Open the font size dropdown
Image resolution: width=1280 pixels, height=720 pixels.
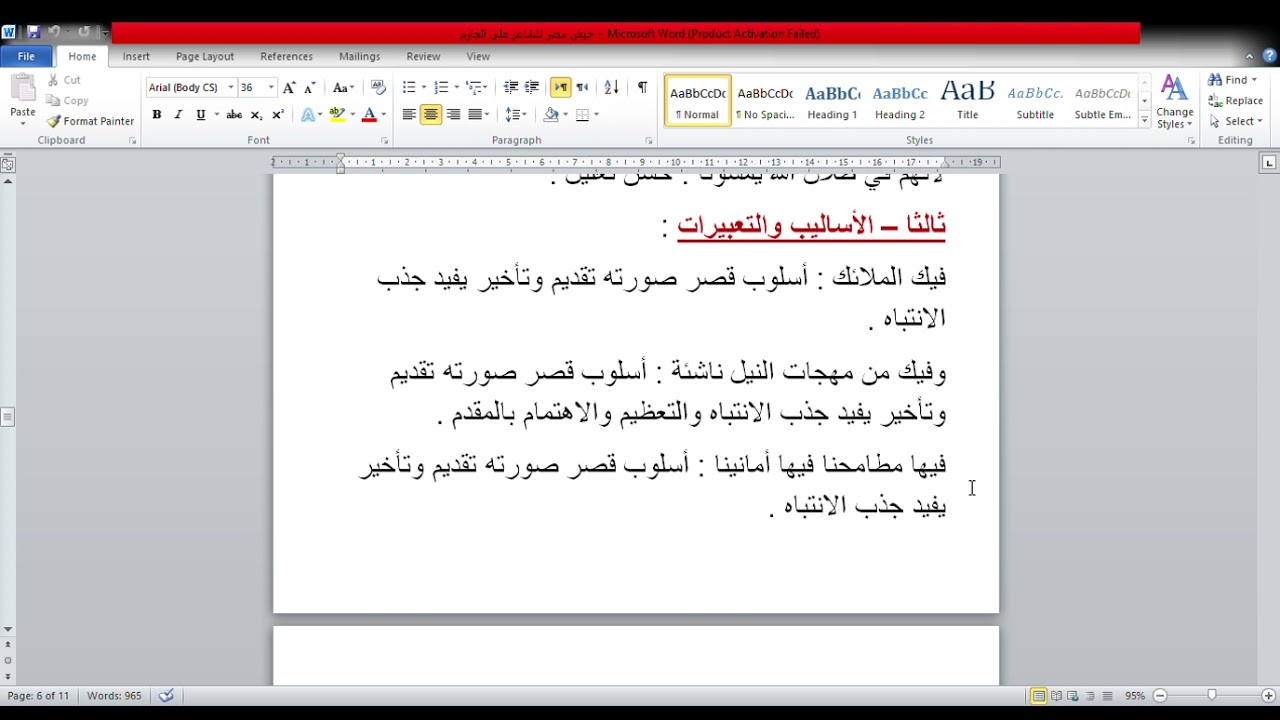point(271,88)
